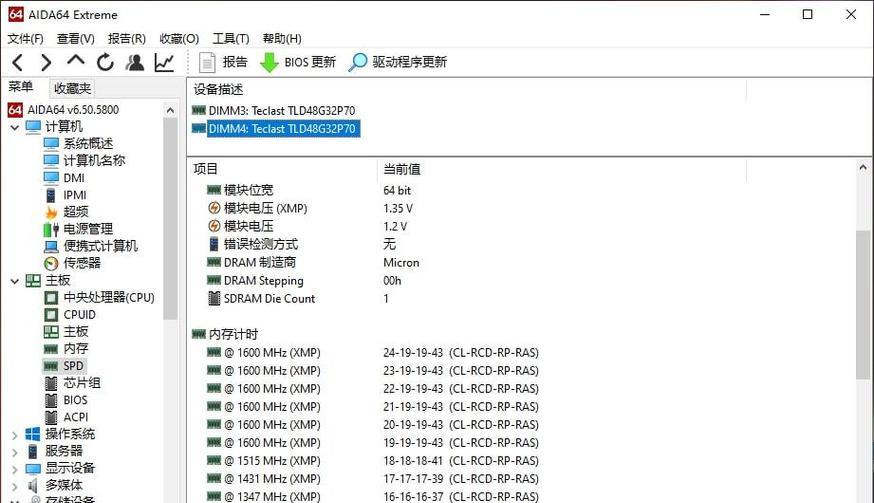The width and height of the screenshot is (874, 503).
Task: Open the 报告(R) menu
Action: coord(127,38)
